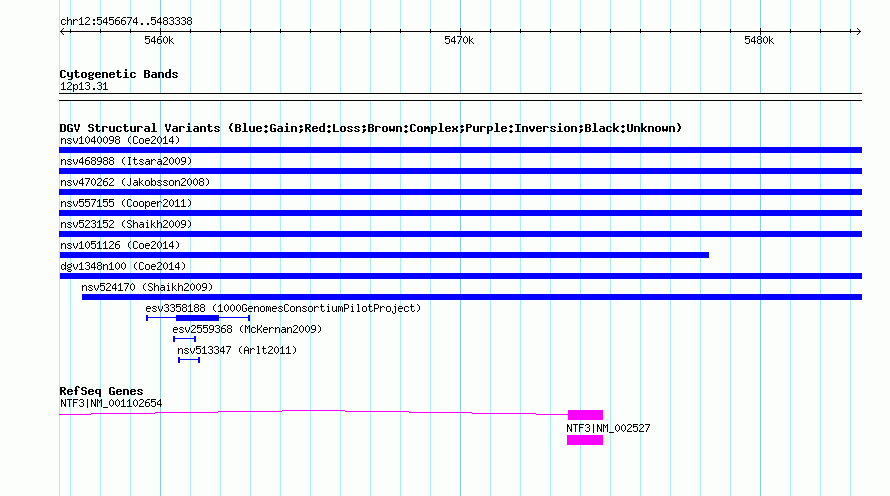Click the blue bar under nsv470262
Viewport: 890px width, 496px height.
[x=460, y=192]
